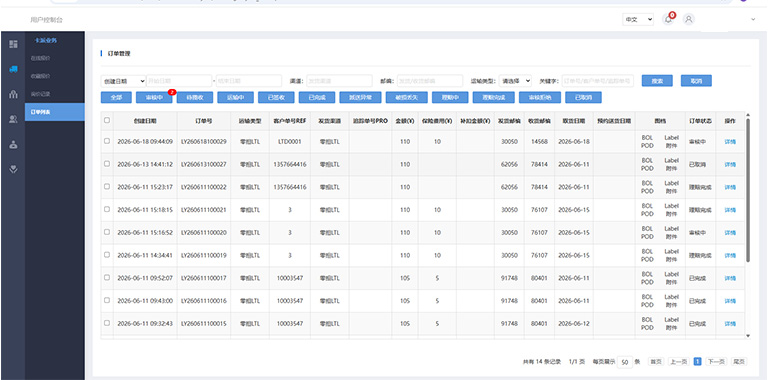Viewport: 770px width, 380px height.
Task: Open the dashboard grid icon in sidebar
Action: [13, 44]
